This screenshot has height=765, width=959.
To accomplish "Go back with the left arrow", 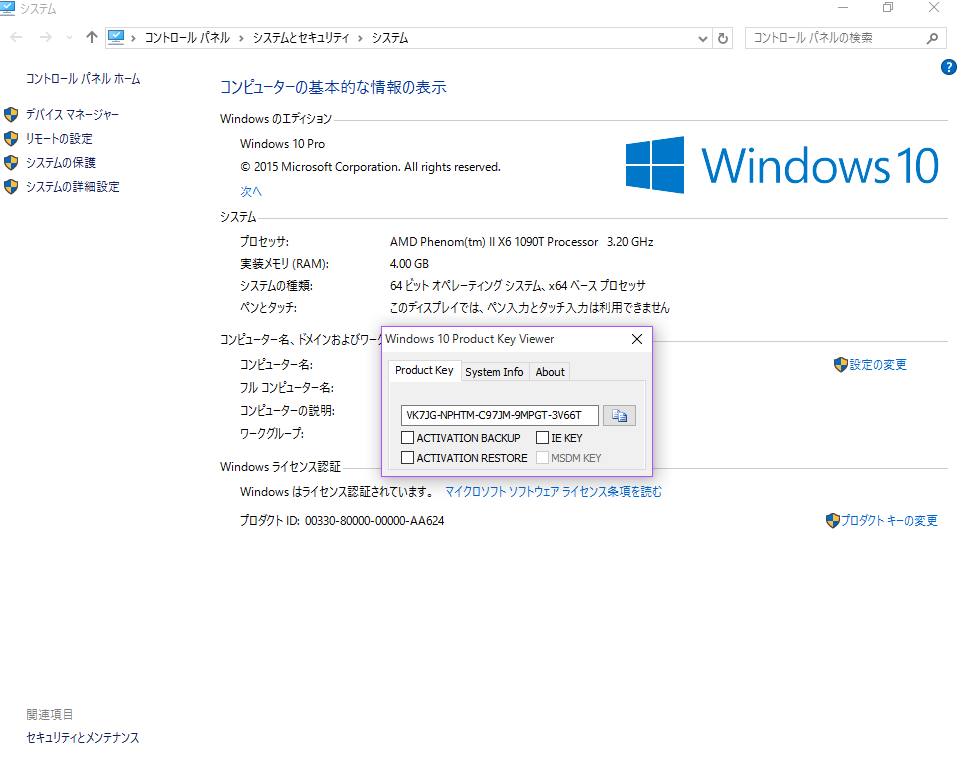I will tap(17, 37).
